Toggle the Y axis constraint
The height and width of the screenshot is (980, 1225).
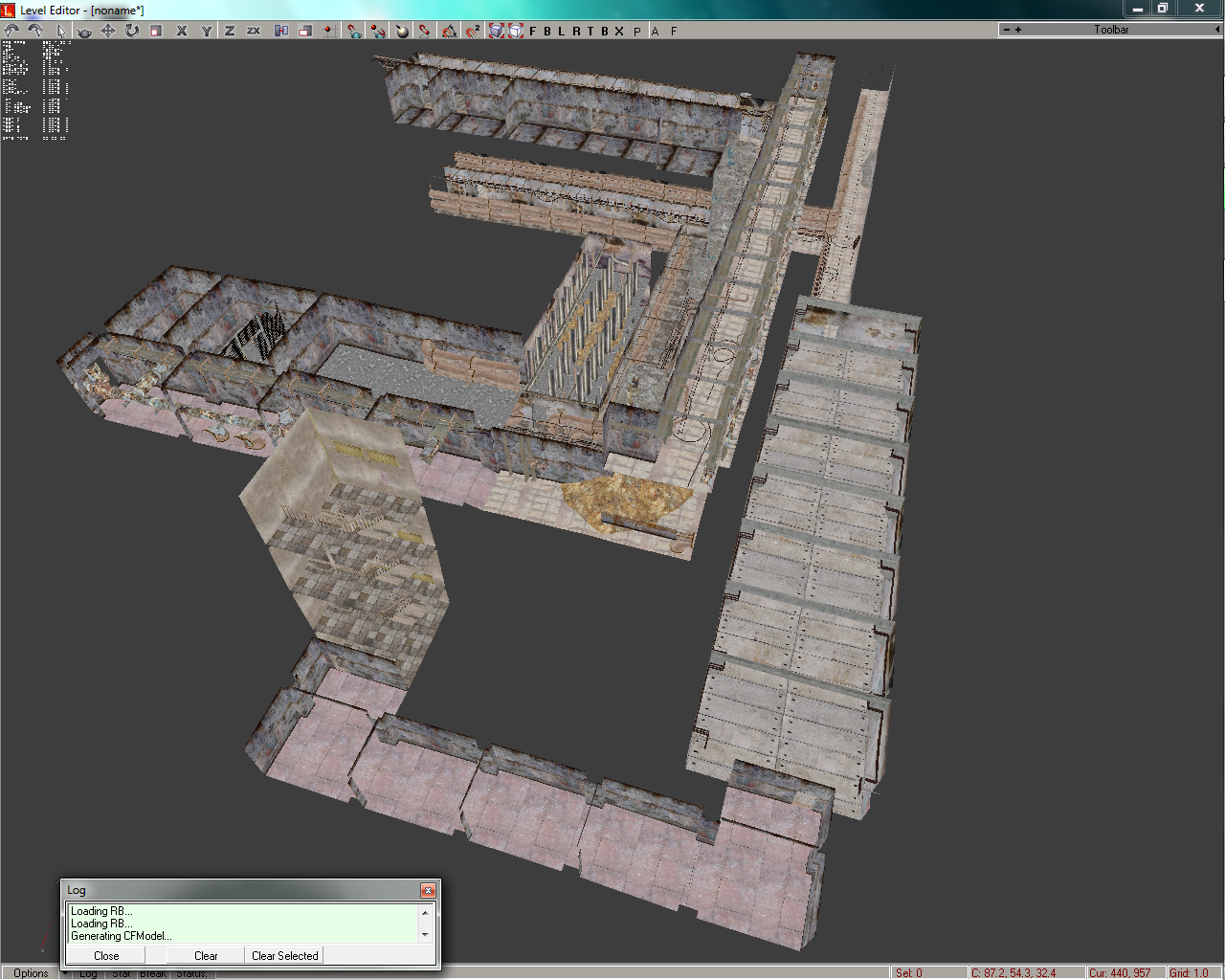pyautogui.click(x=206, y=31)
